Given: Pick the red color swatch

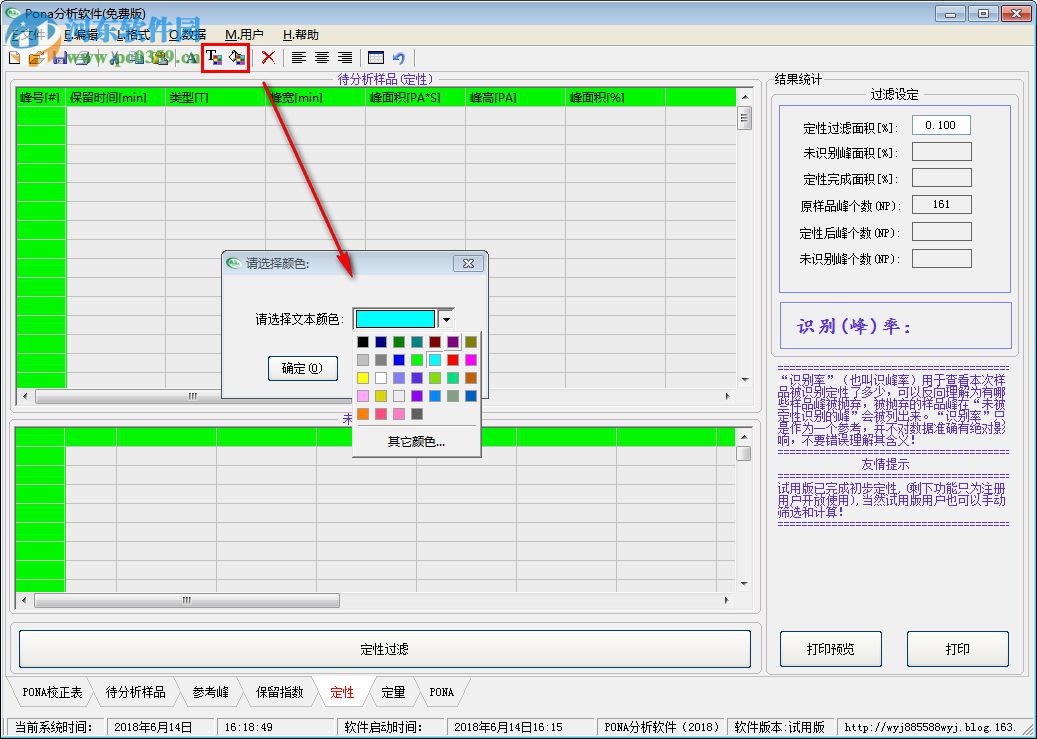Looking at the screenshot, I should 453,360.
